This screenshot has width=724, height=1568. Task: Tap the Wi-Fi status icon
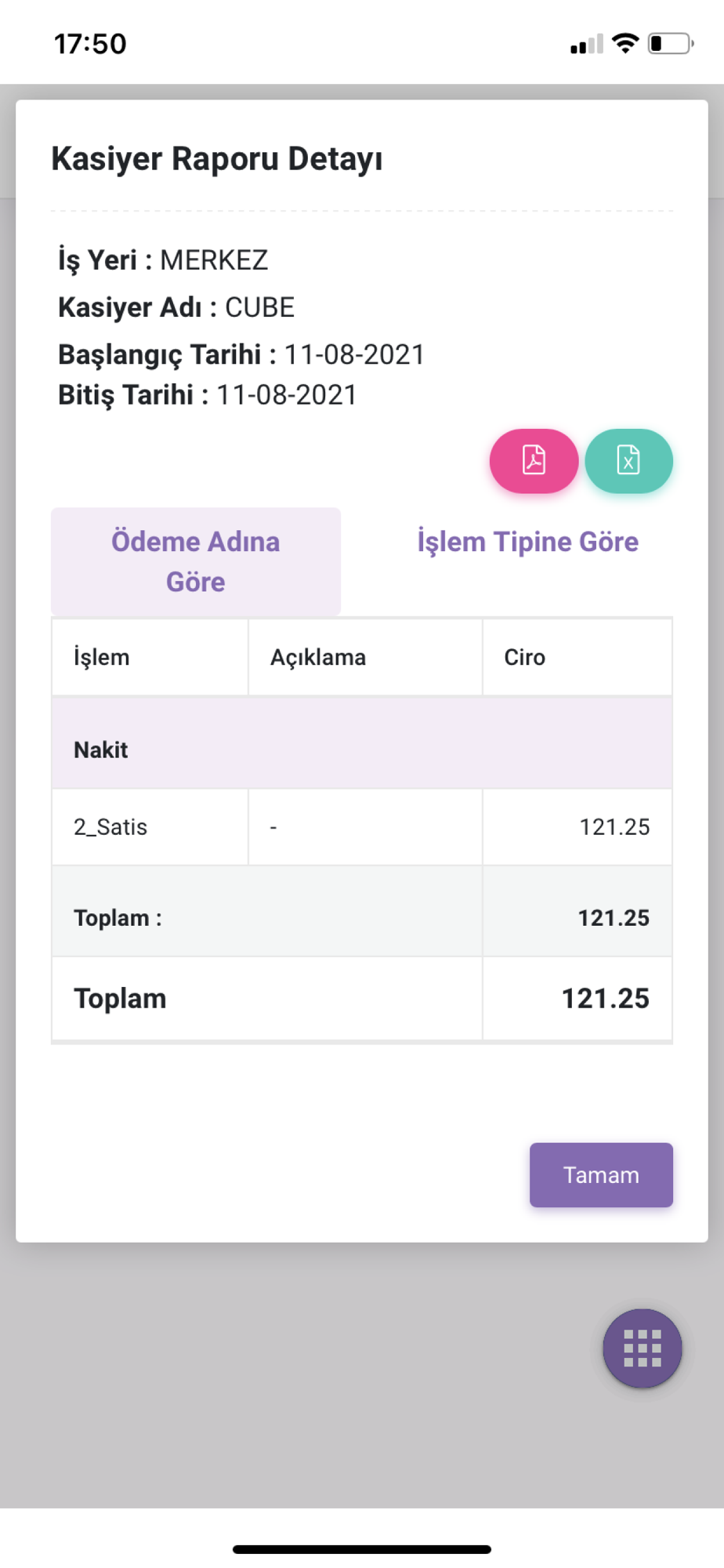click(625, 43)
